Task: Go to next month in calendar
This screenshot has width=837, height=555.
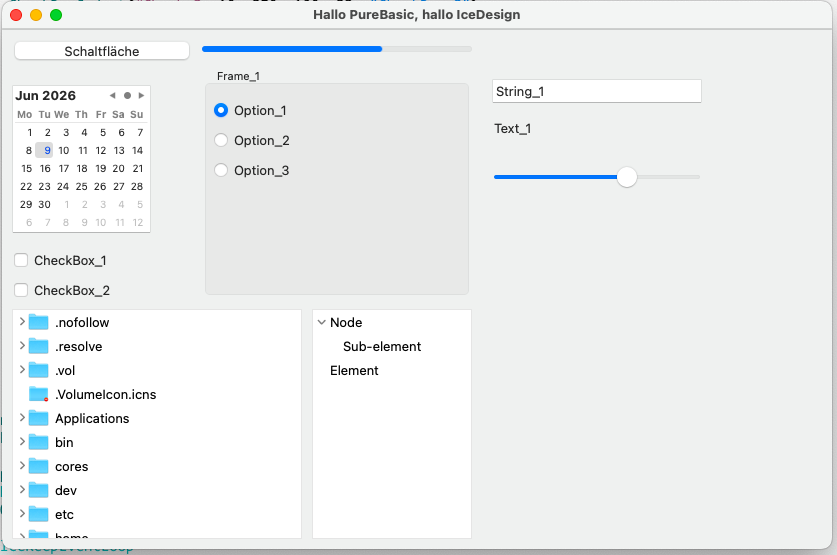Action: [x=141, y=96]
